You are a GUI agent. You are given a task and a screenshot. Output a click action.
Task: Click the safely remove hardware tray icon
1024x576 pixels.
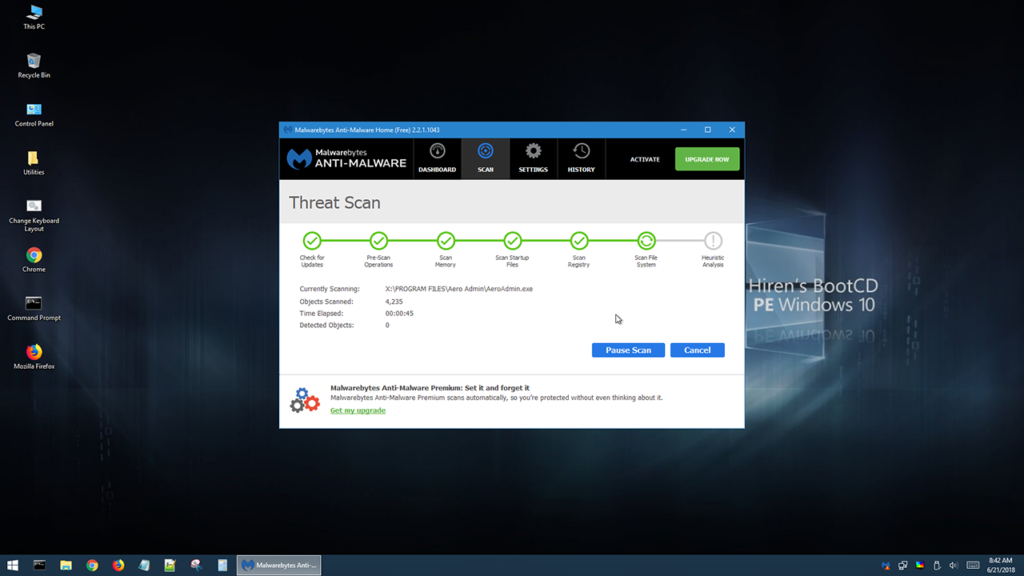[x=937, y=565]
